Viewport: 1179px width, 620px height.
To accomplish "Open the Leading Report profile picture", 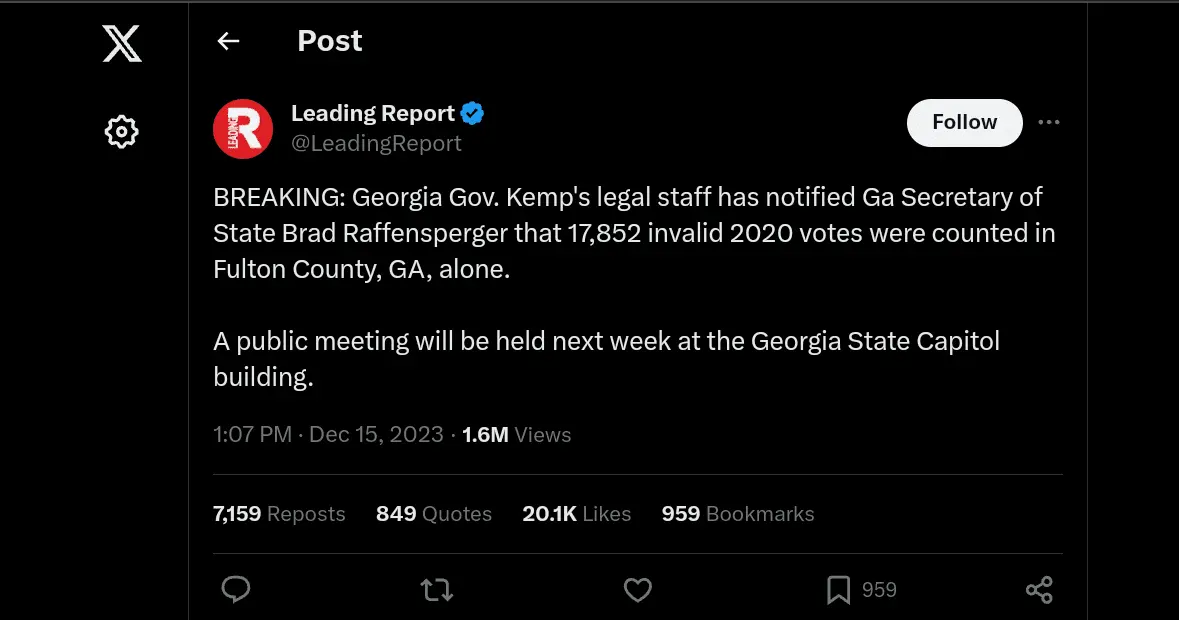I will 243,129.
